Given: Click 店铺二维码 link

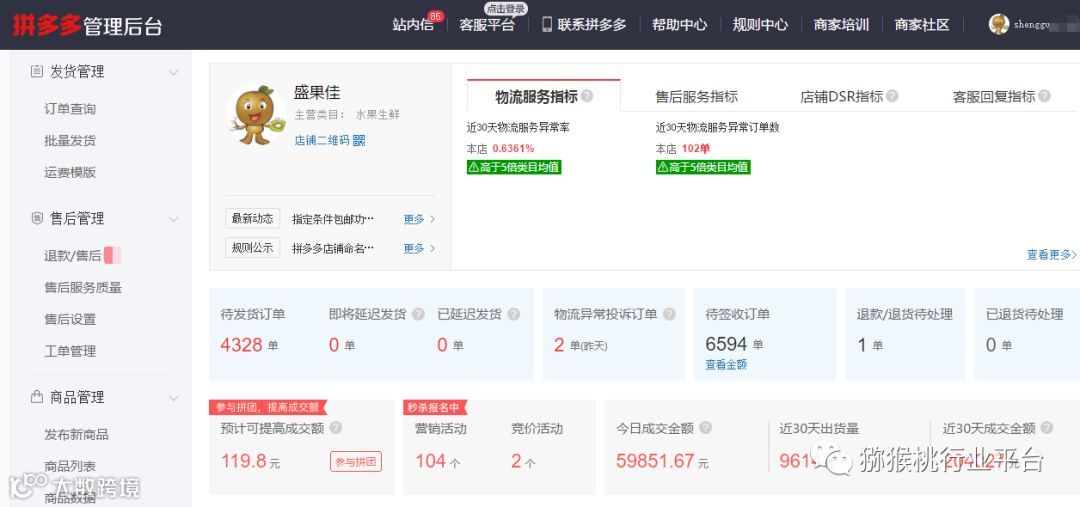Looking at the screenshot, I should click(322, 141).
